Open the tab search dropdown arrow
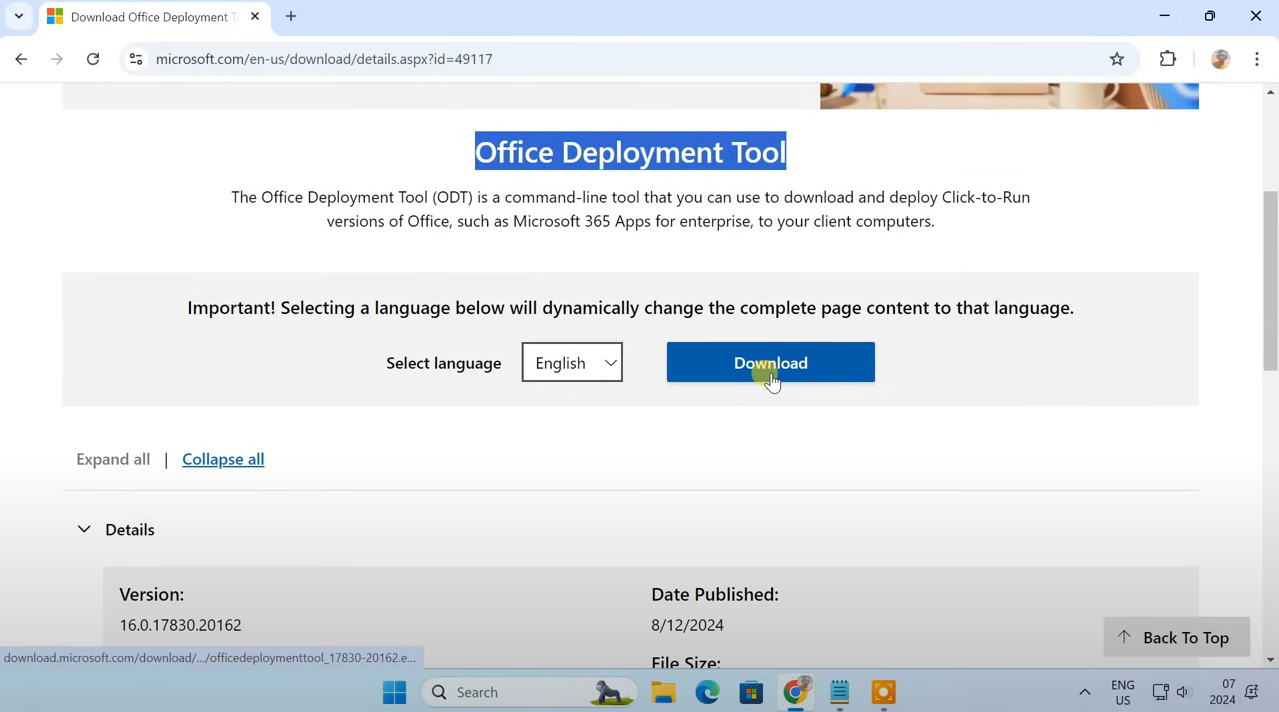1279x712 pixels. (x=19, y=16)
